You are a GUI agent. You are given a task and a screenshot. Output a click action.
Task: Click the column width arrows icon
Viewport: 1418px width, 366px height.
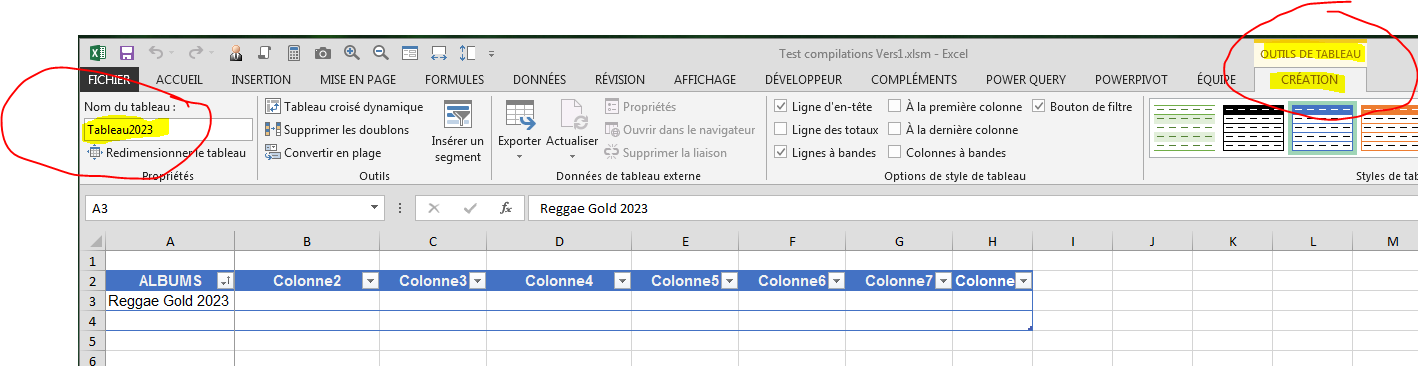[x=439, y=53]
